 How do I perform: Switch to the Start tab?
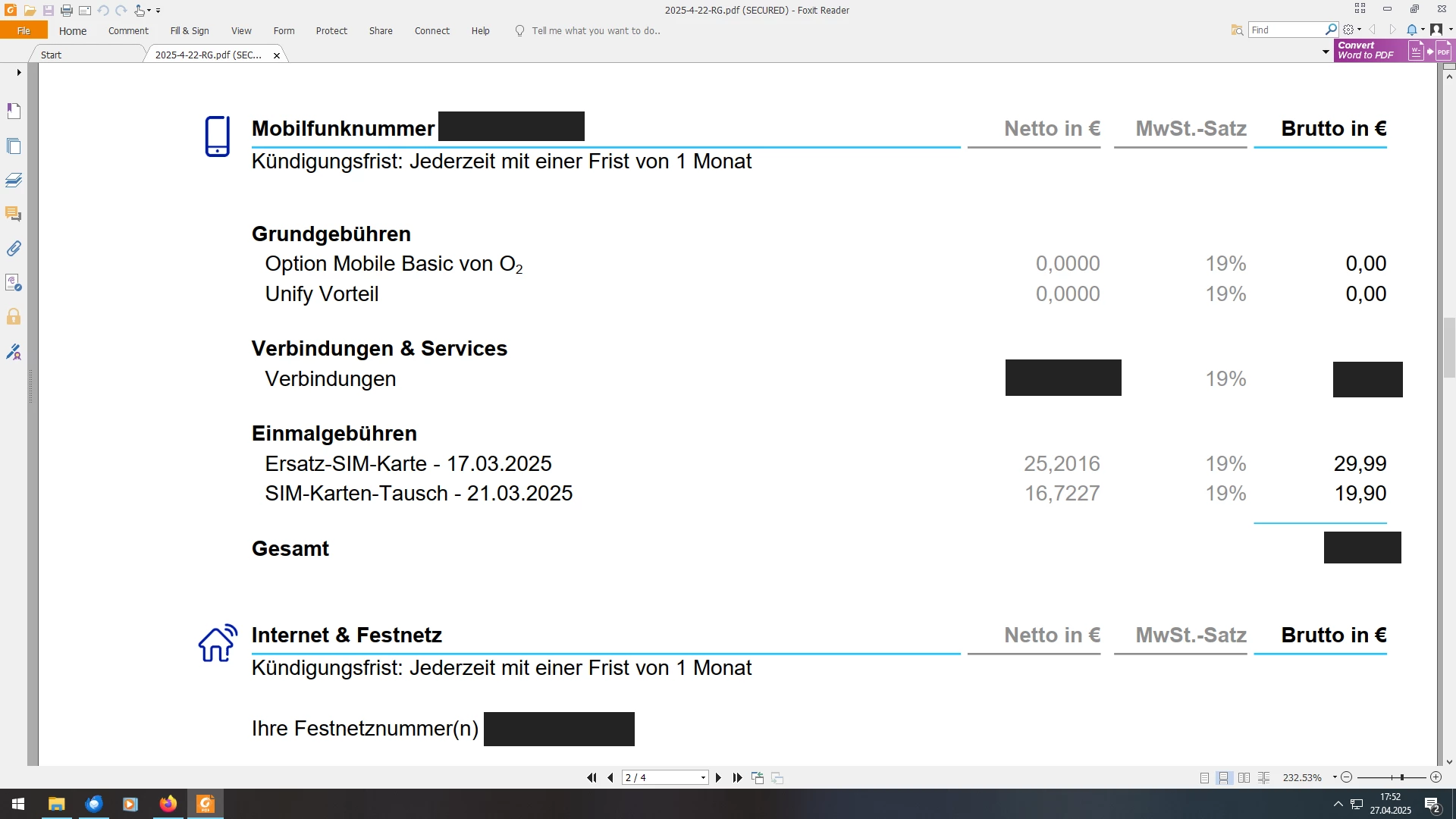coord(52,55)
